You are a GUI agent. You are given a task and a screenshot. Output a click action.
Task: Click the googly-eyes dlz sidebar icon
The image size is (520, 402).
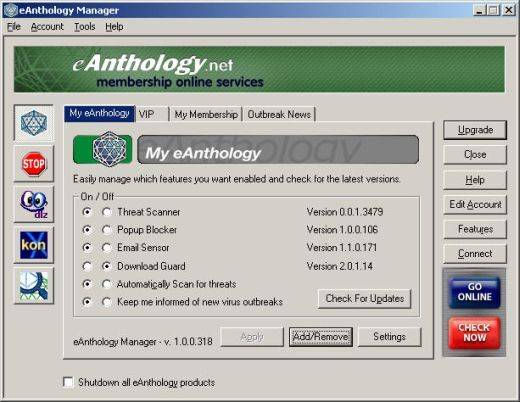coord(34,204)
